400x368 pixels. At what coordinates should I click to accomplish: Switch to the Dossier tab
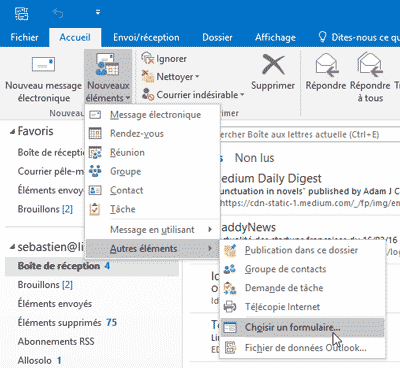pyautogui.click(x=217, y=37)
